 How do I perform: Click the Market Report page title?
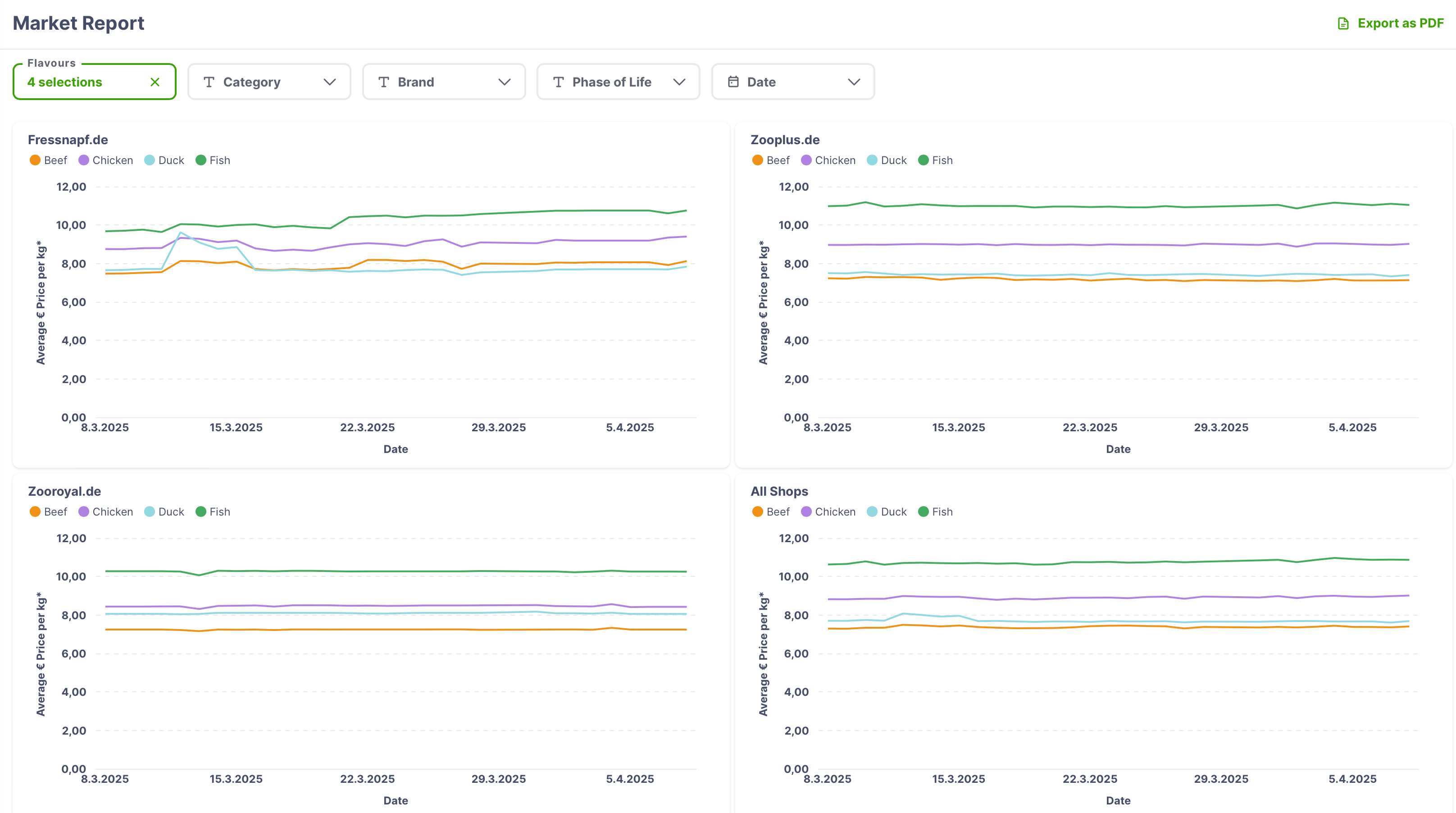tap(78, 23)
